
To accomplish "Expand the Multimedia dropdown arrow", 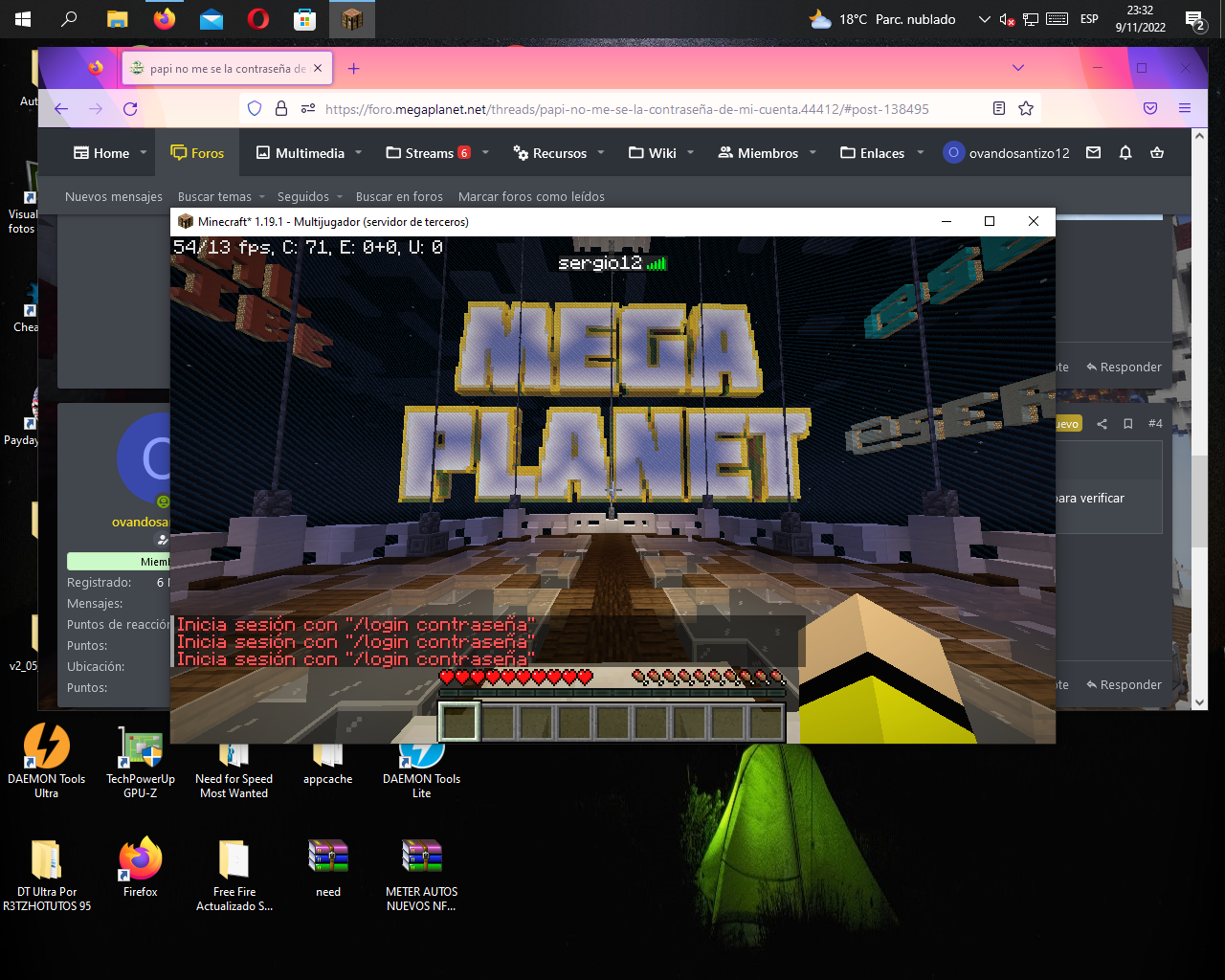I will pyautogui.click(x=359, y=153).
